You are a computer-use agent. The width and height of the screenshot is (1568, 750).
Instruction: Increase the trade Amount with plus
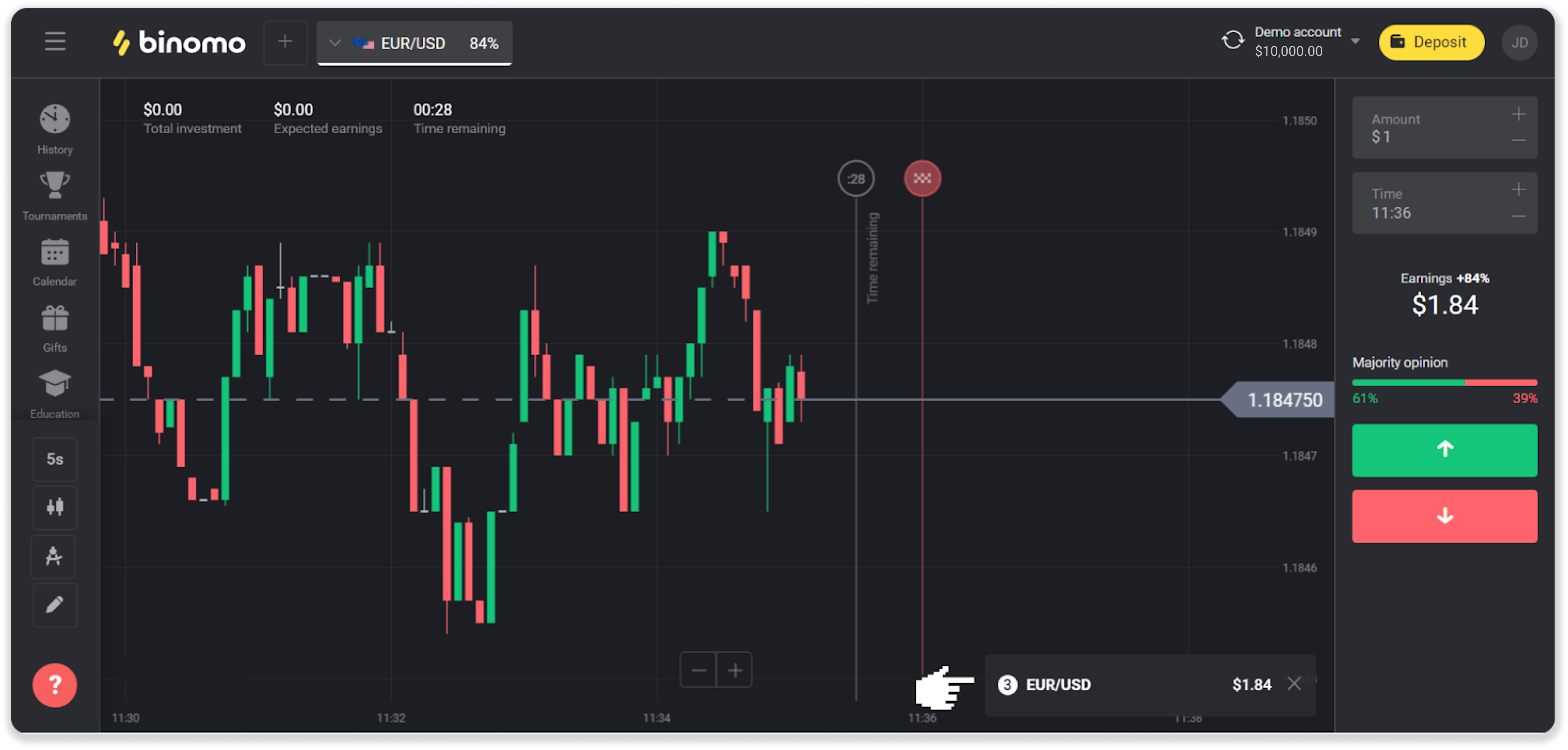pos(1518,114)
